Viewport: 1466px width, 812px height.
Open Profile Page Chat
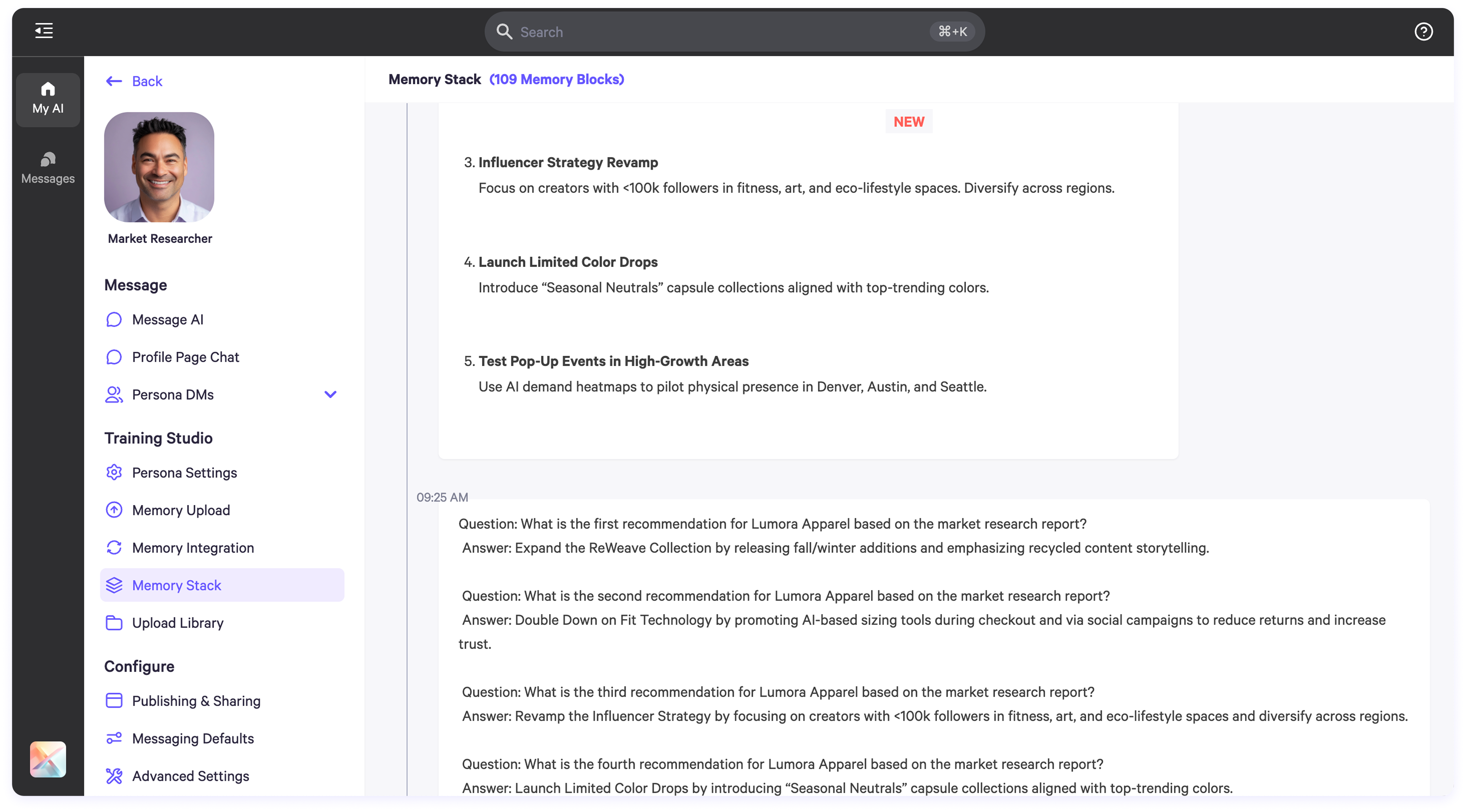click(x=186, y=357)
